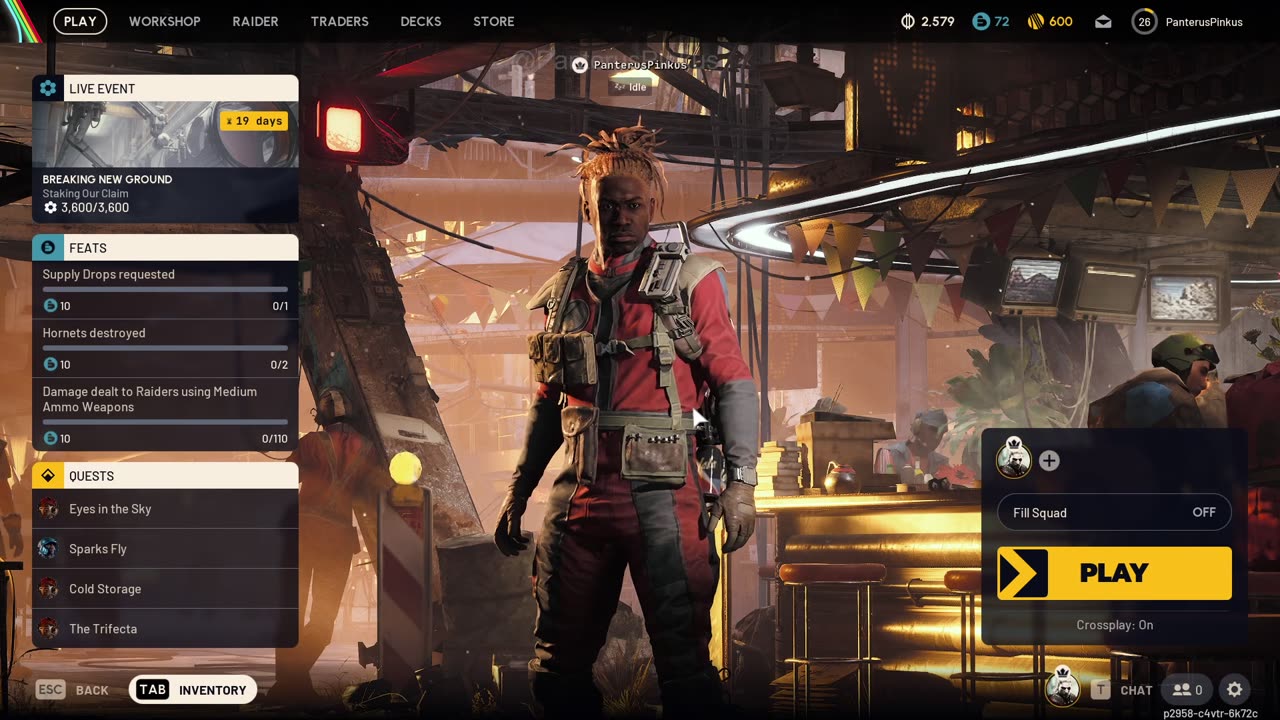Open the PanterusPinkus profile name
Image resolution: width=1280 pixels, height=720 pixels.
pos(1204,22)
